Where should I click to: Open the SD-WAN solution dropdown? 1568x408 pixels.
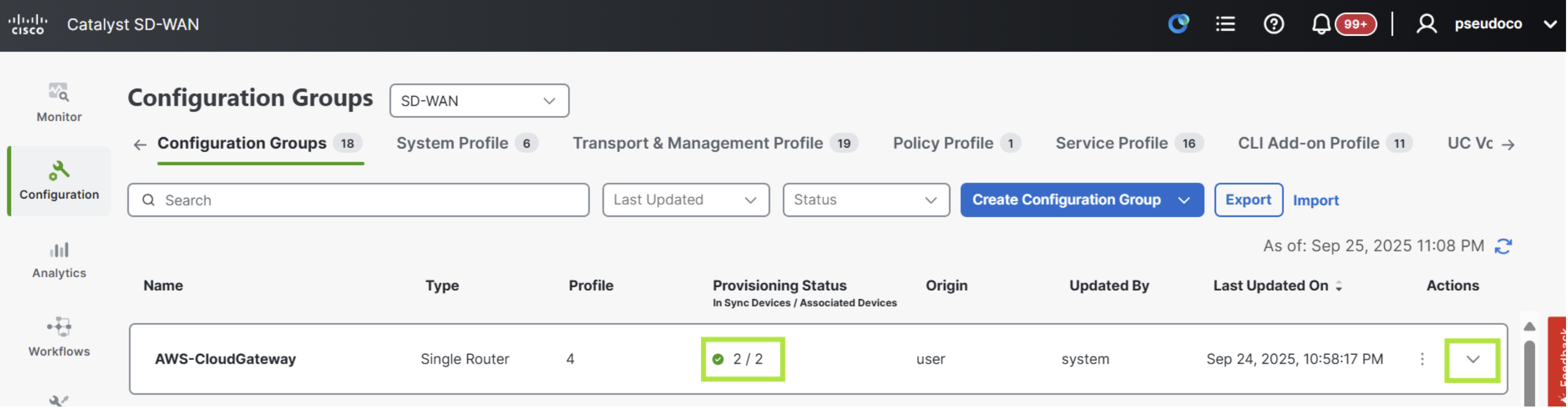[x=480, y=101]
